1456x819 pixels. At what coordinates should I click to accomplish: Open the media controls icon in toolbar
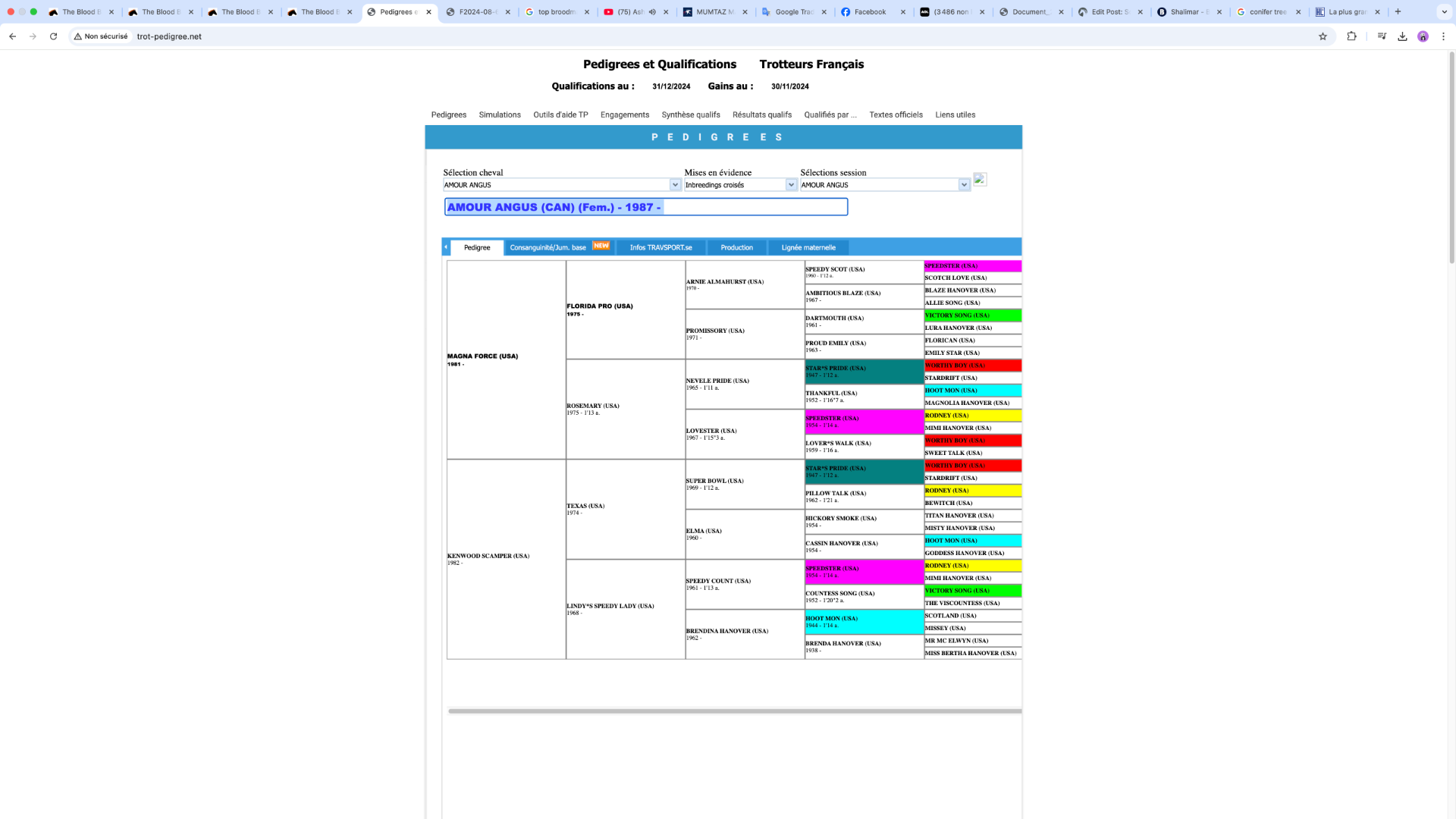1382,36
